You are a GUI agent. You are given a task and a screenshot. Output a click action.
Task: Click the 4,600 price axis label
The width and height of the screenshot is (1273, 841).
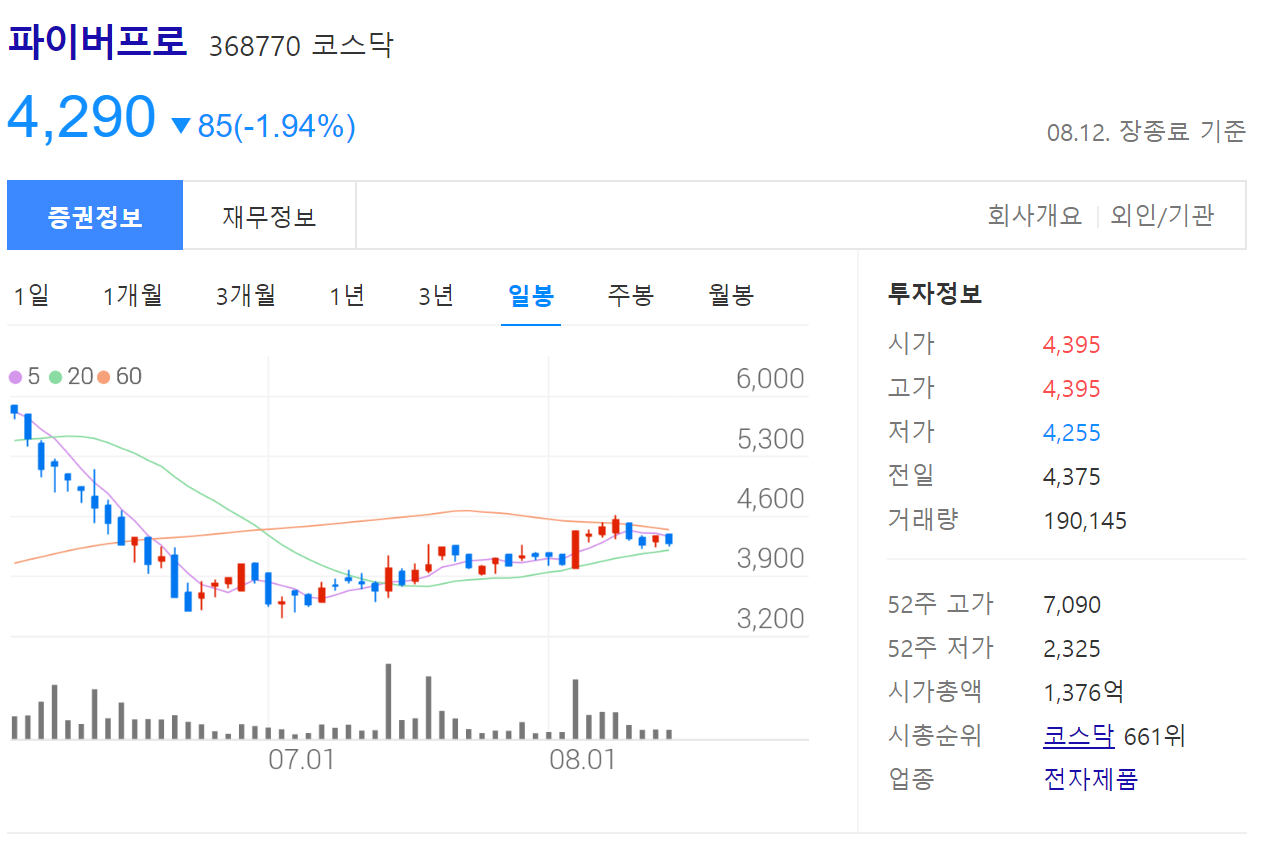coord(770,498)
